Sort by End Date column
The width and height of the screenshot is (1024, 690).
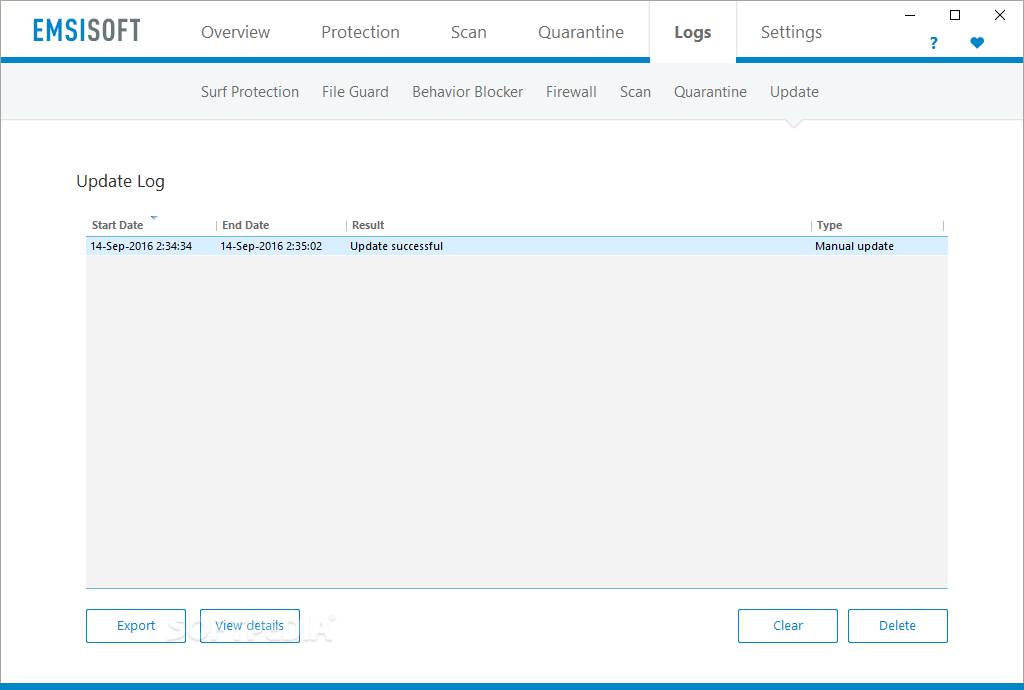tap(246, 225)
